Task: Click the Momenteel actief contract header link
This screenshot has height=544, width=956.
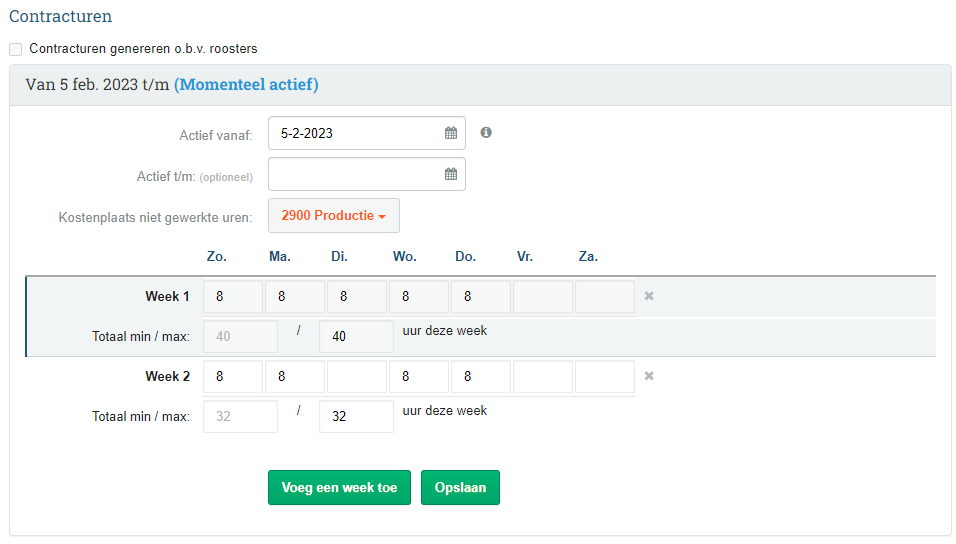Action: [x=246, y=85]
